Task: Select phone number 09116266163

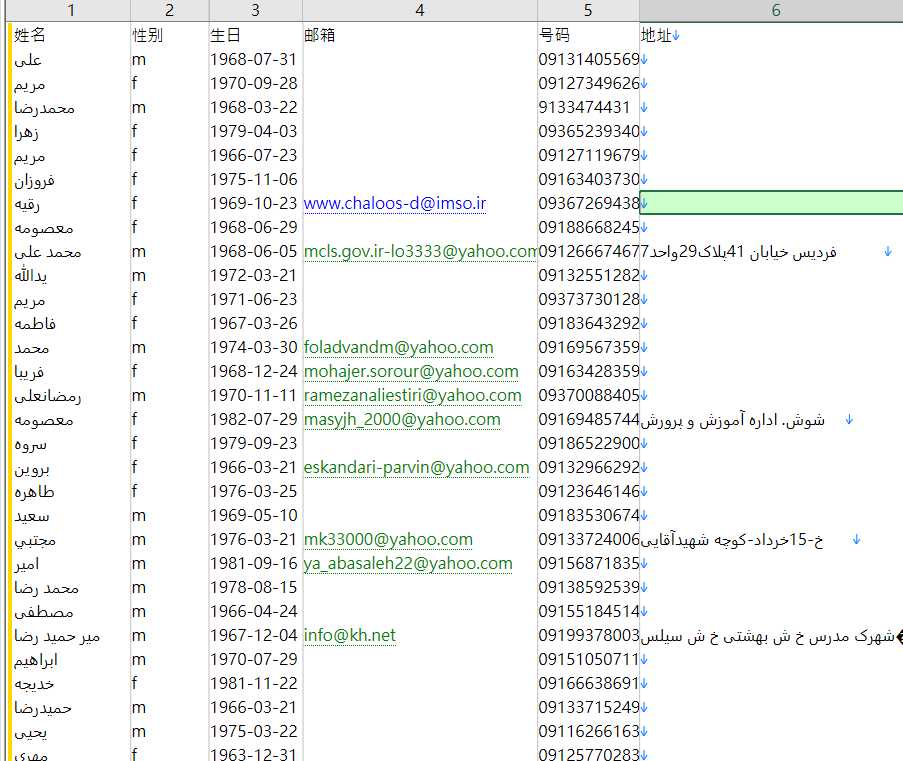Action: click(x=588, y=732)
